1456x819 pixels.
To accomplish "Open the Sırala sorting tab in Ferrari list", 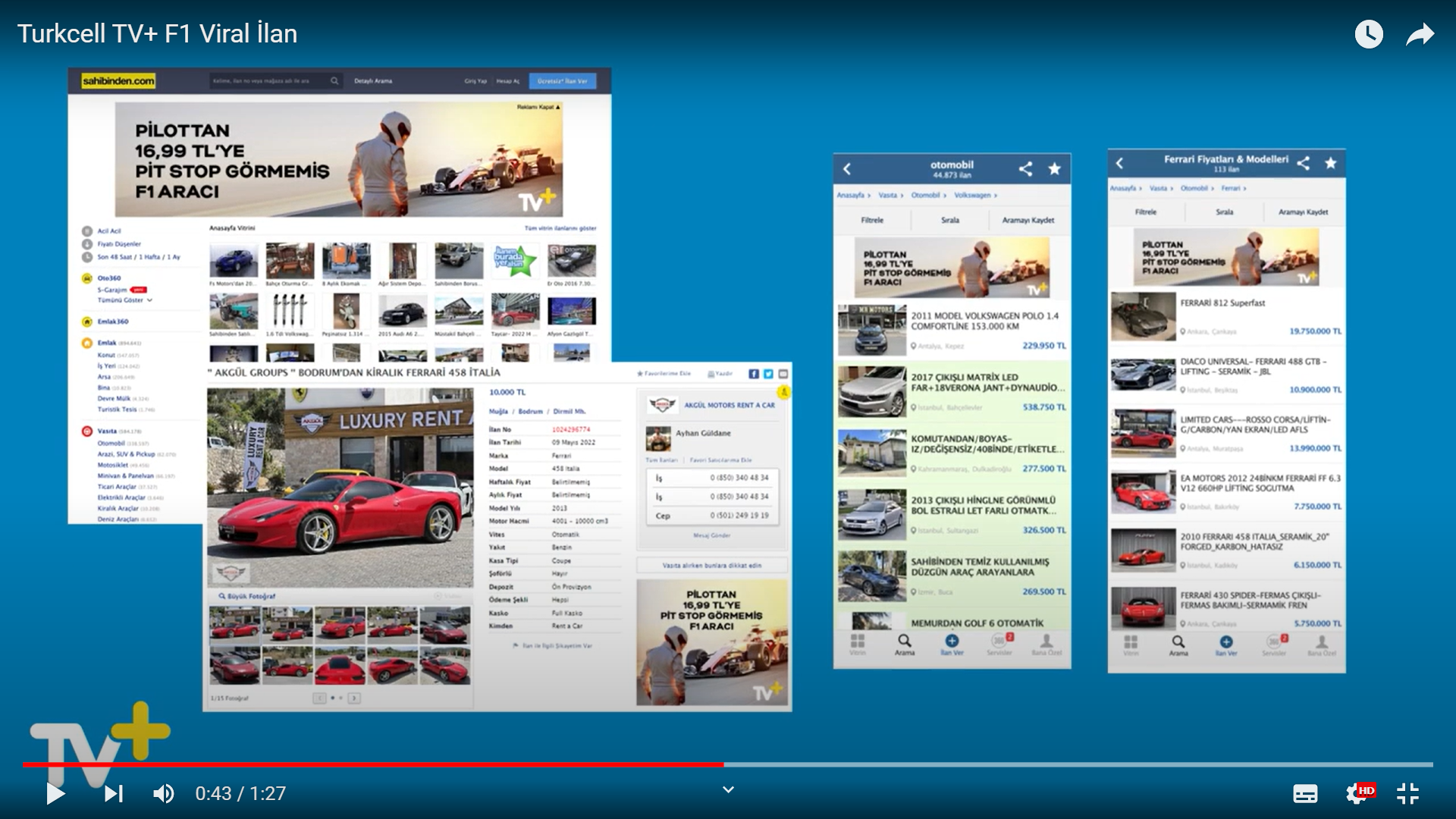I will pos(1224,212).
